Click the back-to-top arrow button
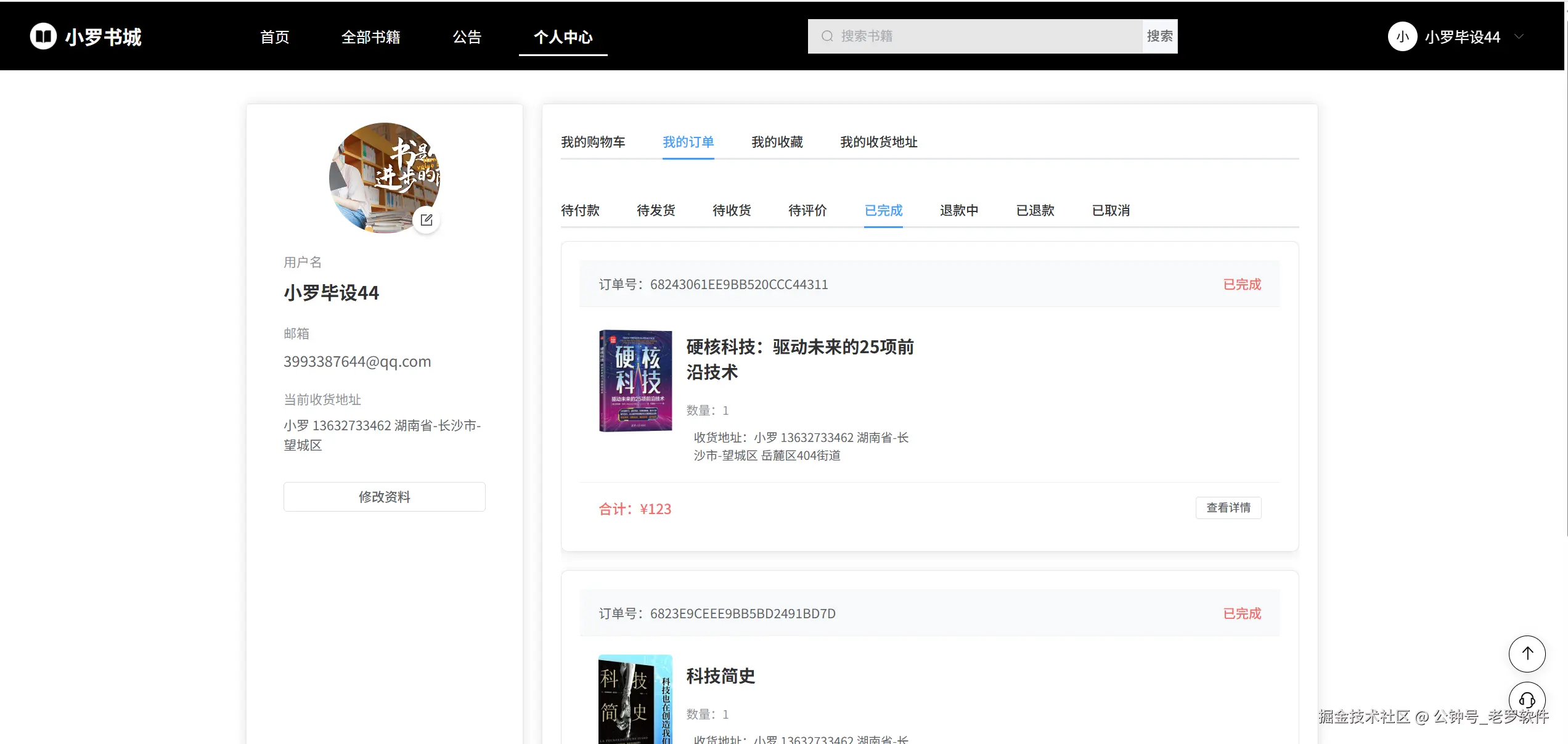Screen dimensions: 1568x744 tap(1527, 653)
